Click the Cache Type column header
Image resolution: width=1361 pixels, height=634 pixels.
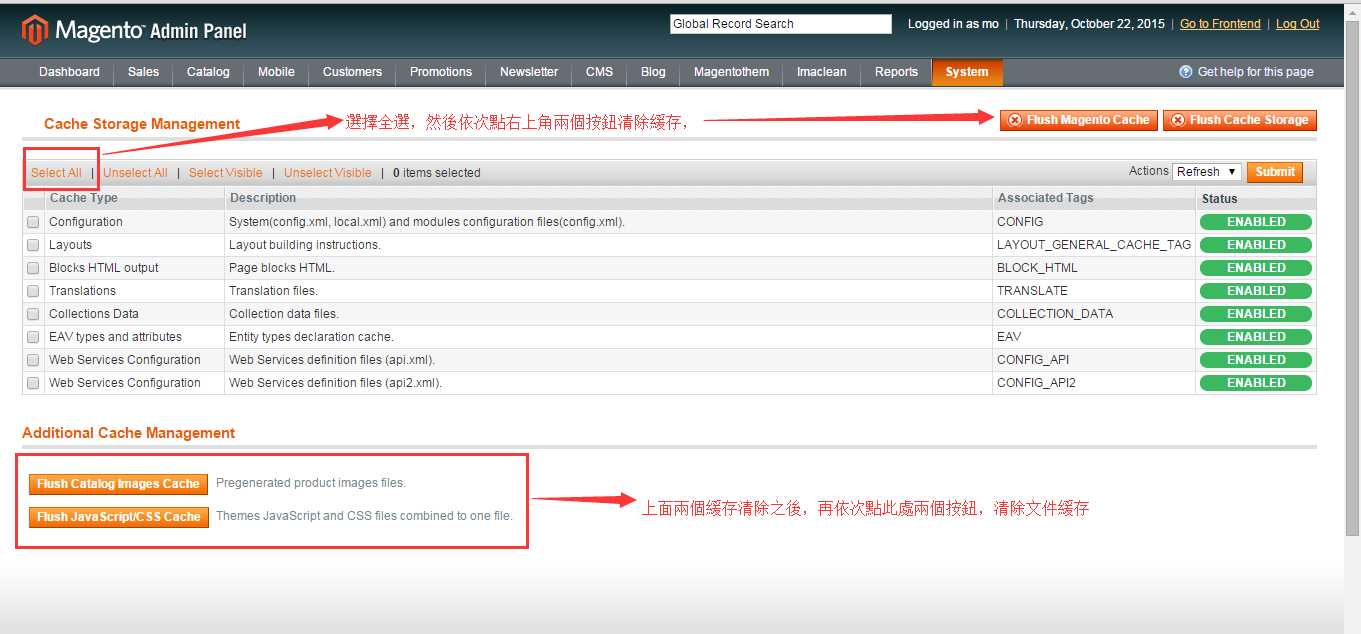coord(134,198)
